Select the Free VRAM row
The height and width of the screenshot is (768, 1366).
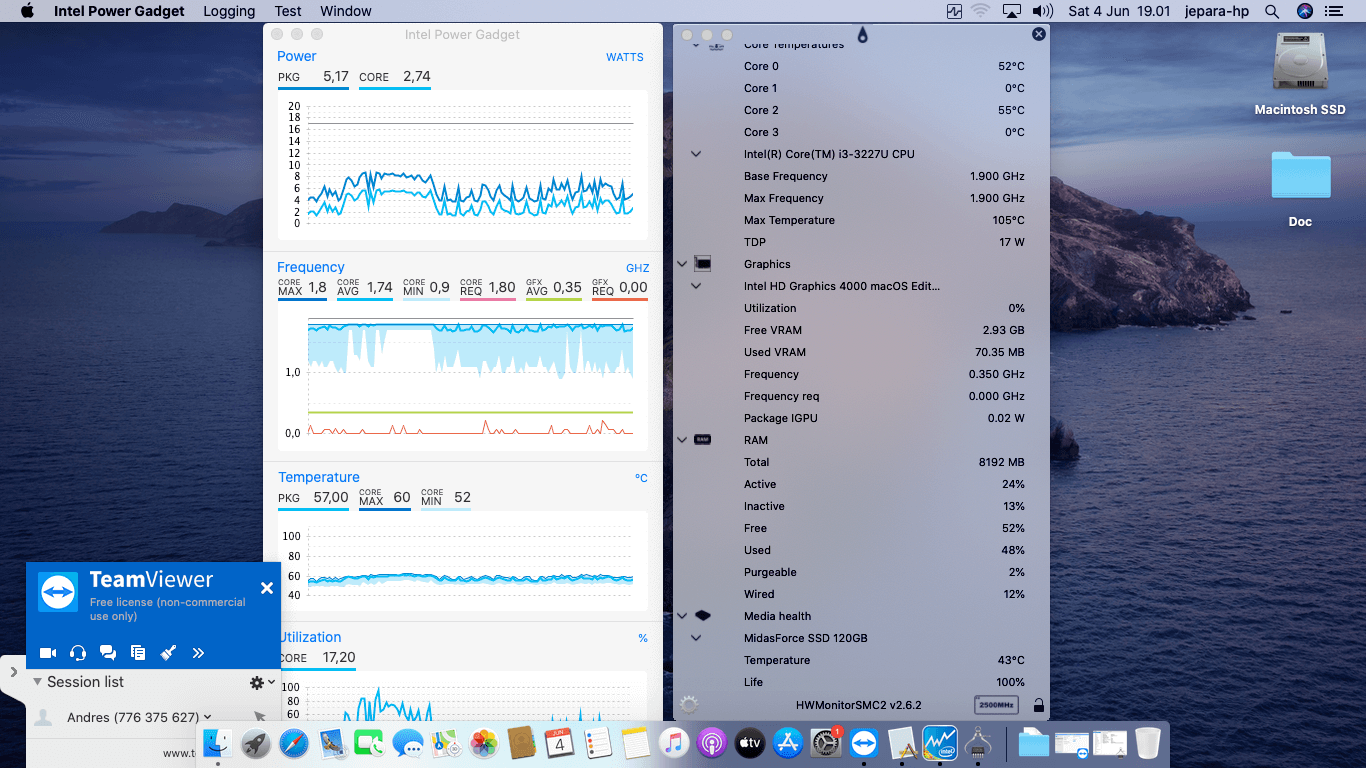pyautogui.click(x=861, y=330)
